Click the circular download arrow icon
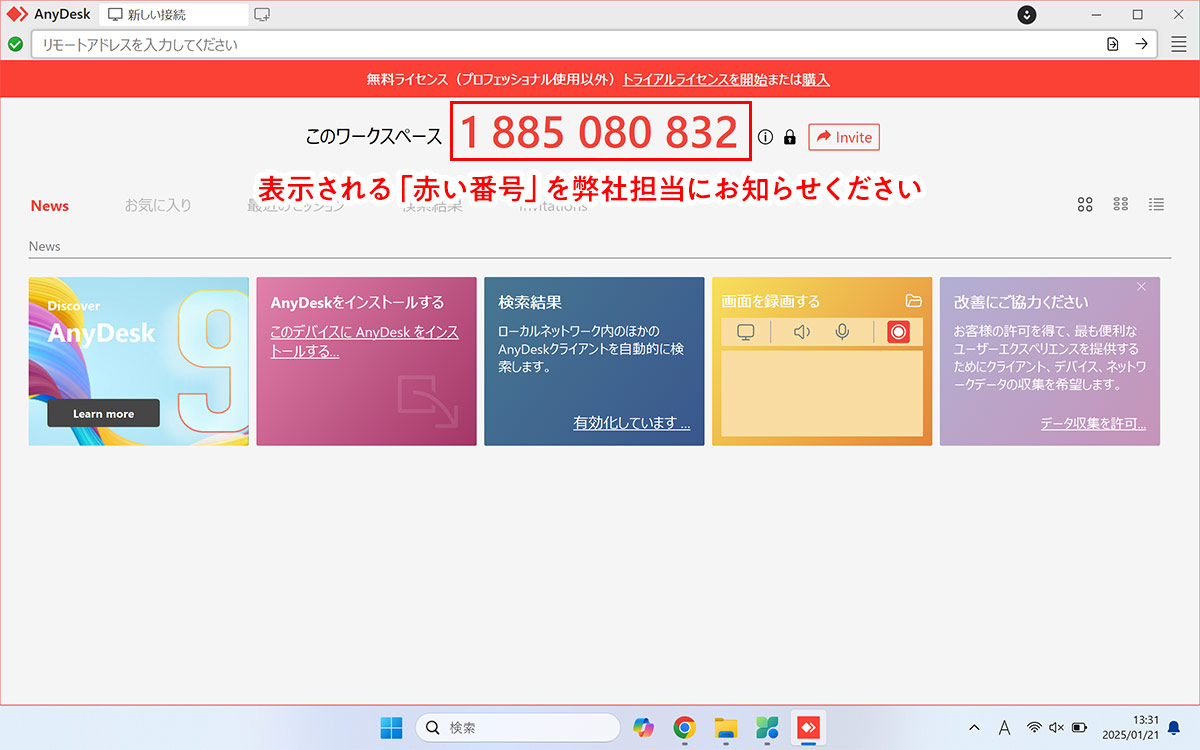 pyautogui.click(x=1027, y=15)
